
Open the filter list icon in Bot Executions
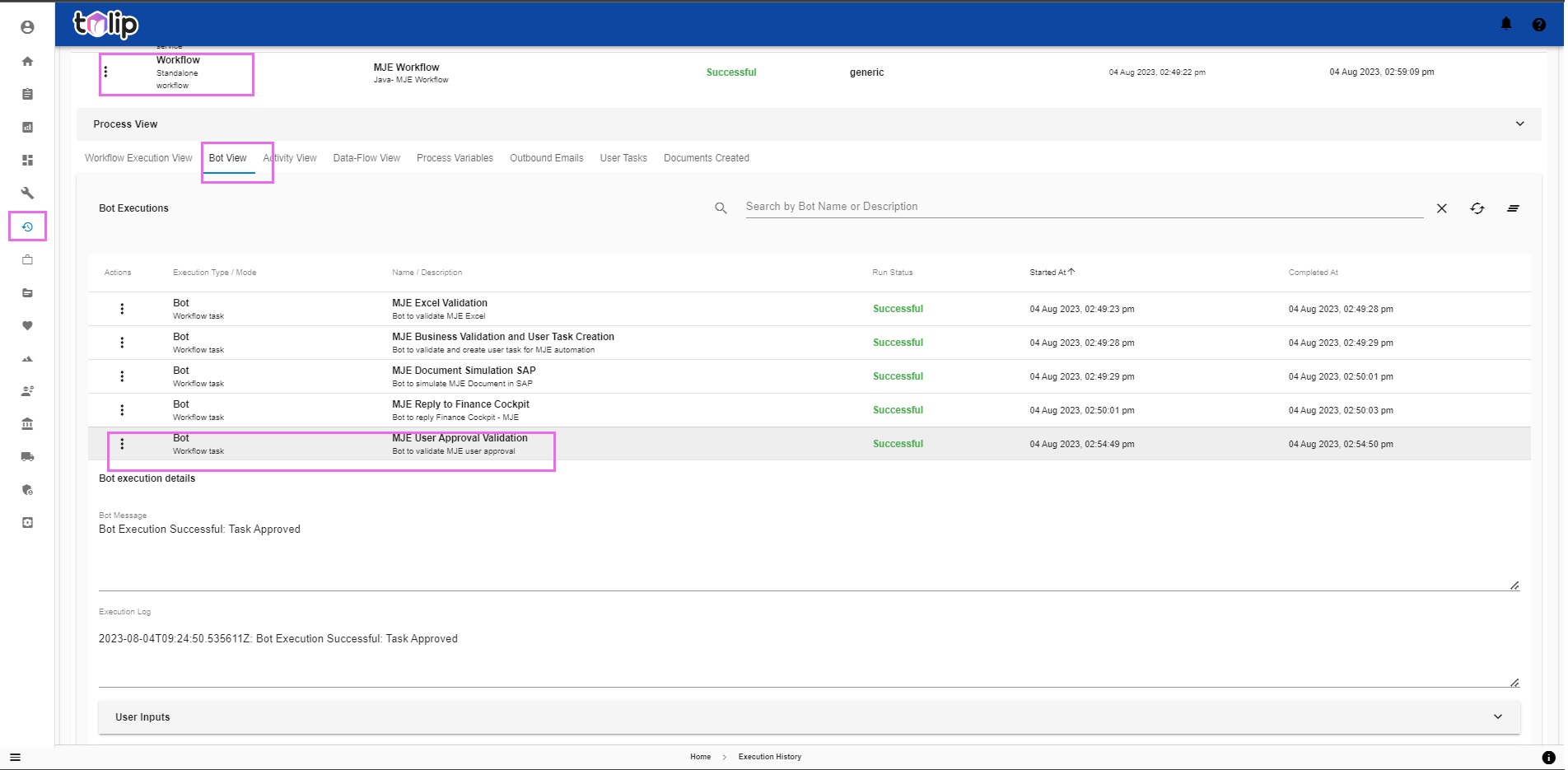[x=1513, y=208]
